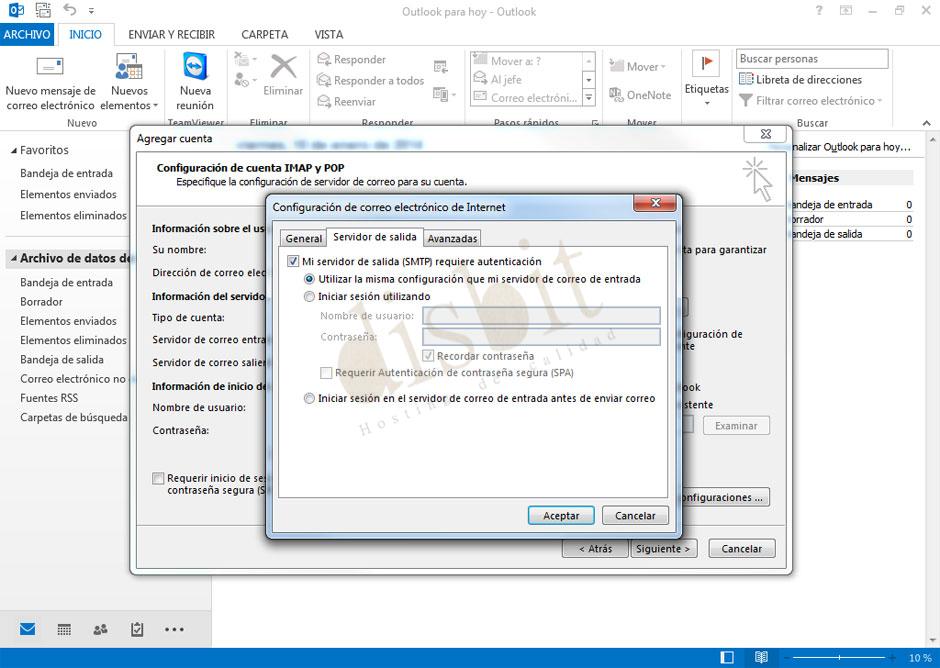Open the People navigation icon
This screenshot has width=940, height=668.
pyautogui.click(x=99, y=629)
